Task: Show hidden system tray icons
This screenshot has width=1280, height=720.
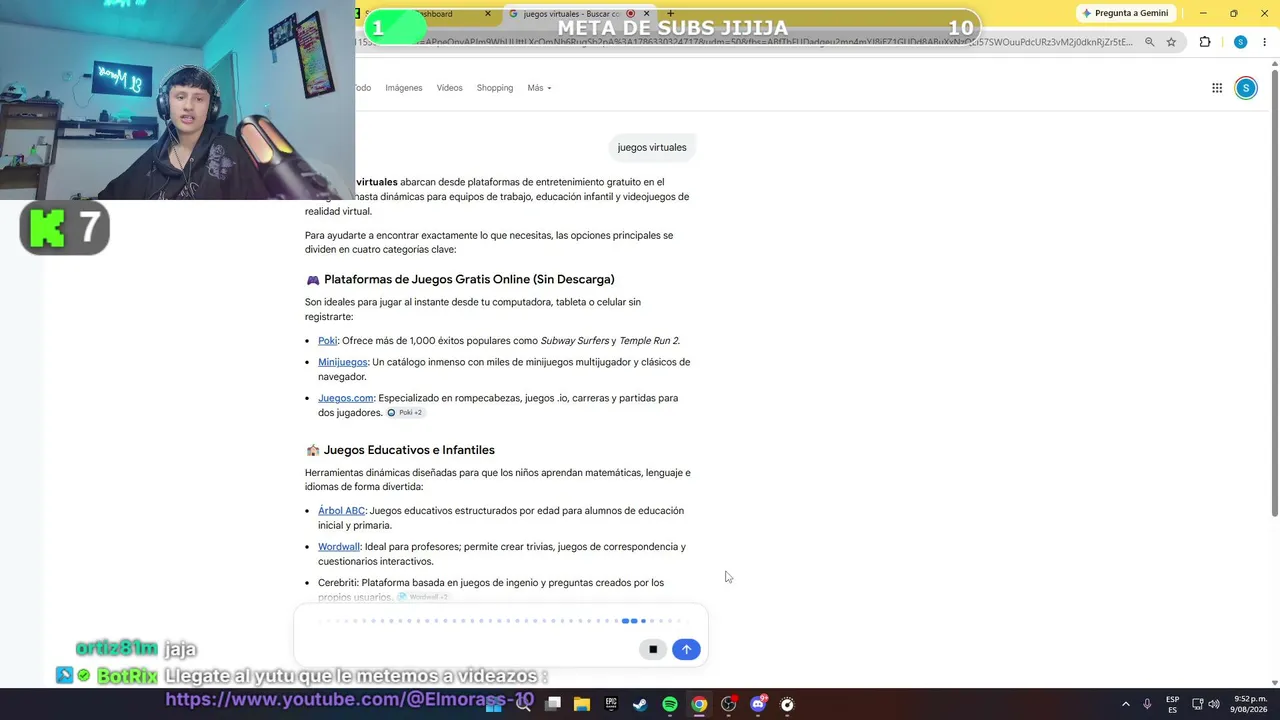Action: click(1125, 704)
